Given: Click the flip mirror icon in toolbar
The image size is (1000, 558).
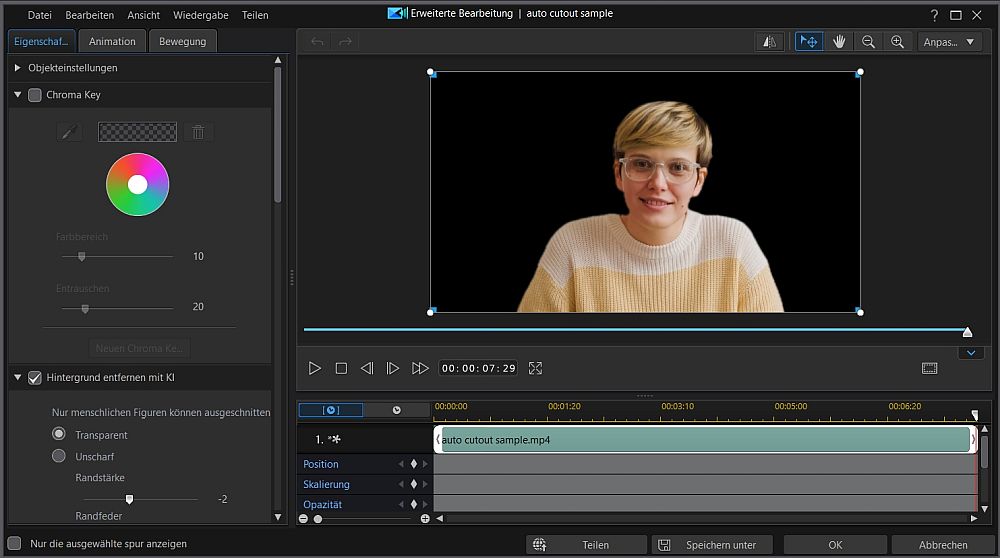Looking at the screenshot, I should 769,42.
